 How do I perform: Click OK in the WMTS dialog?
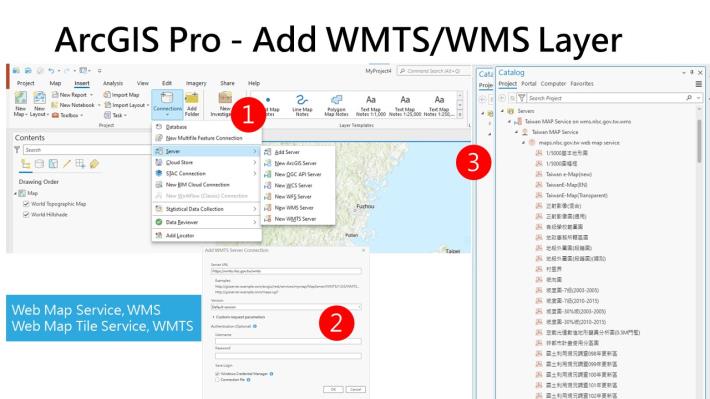[x=333, y=389]
